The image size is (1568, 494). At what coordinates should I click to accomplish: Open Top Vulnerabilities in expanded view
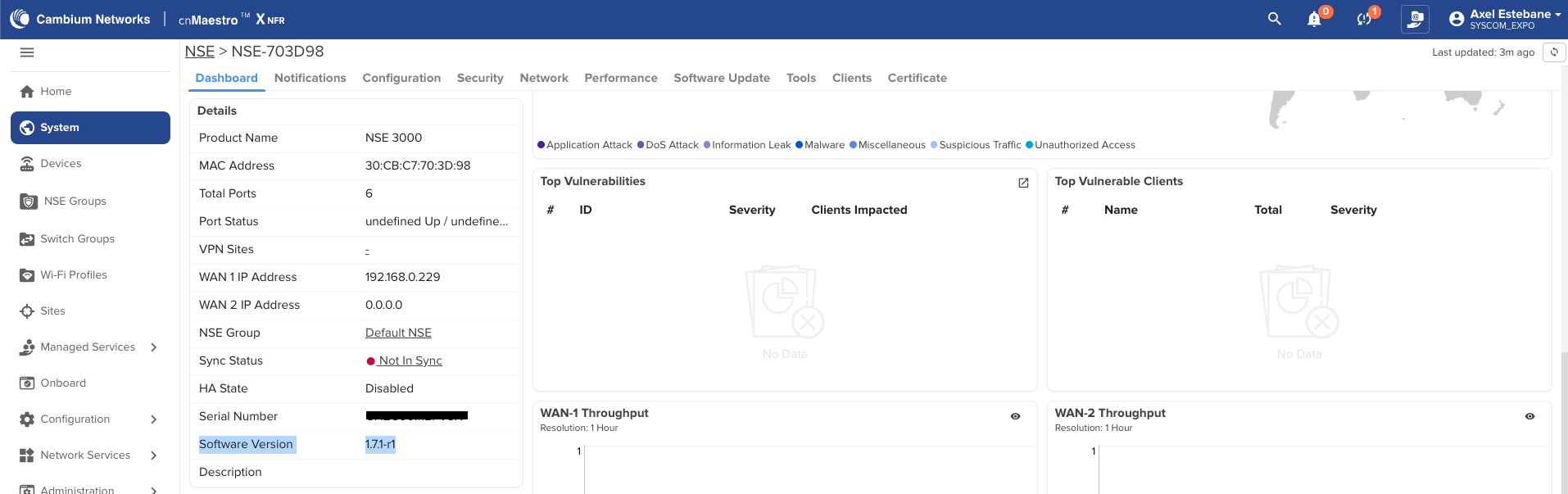[x=1023, y=183]
